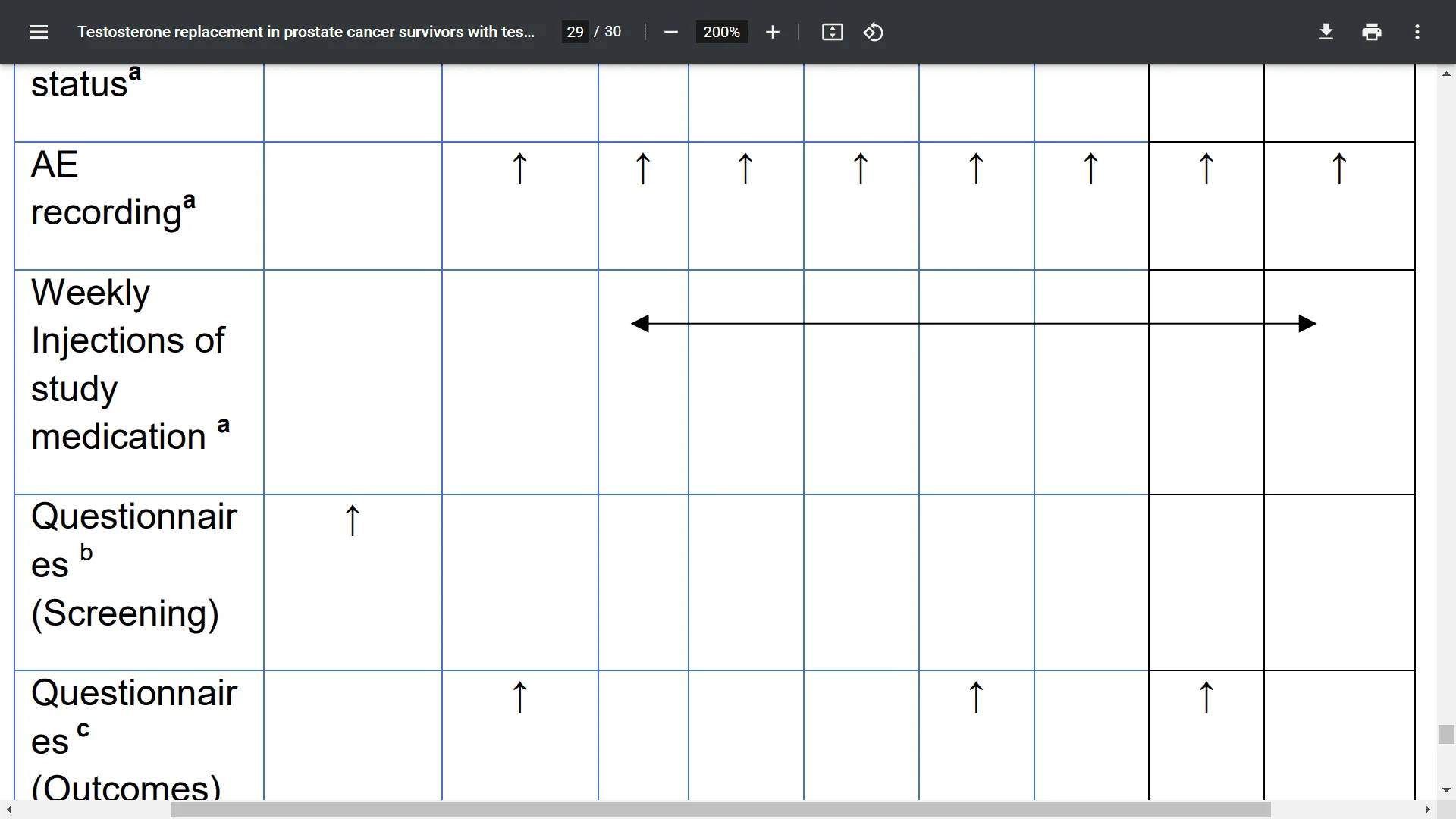1456x819 pixels.
Task: Open the more actions menu
Action: (1417, 32)
